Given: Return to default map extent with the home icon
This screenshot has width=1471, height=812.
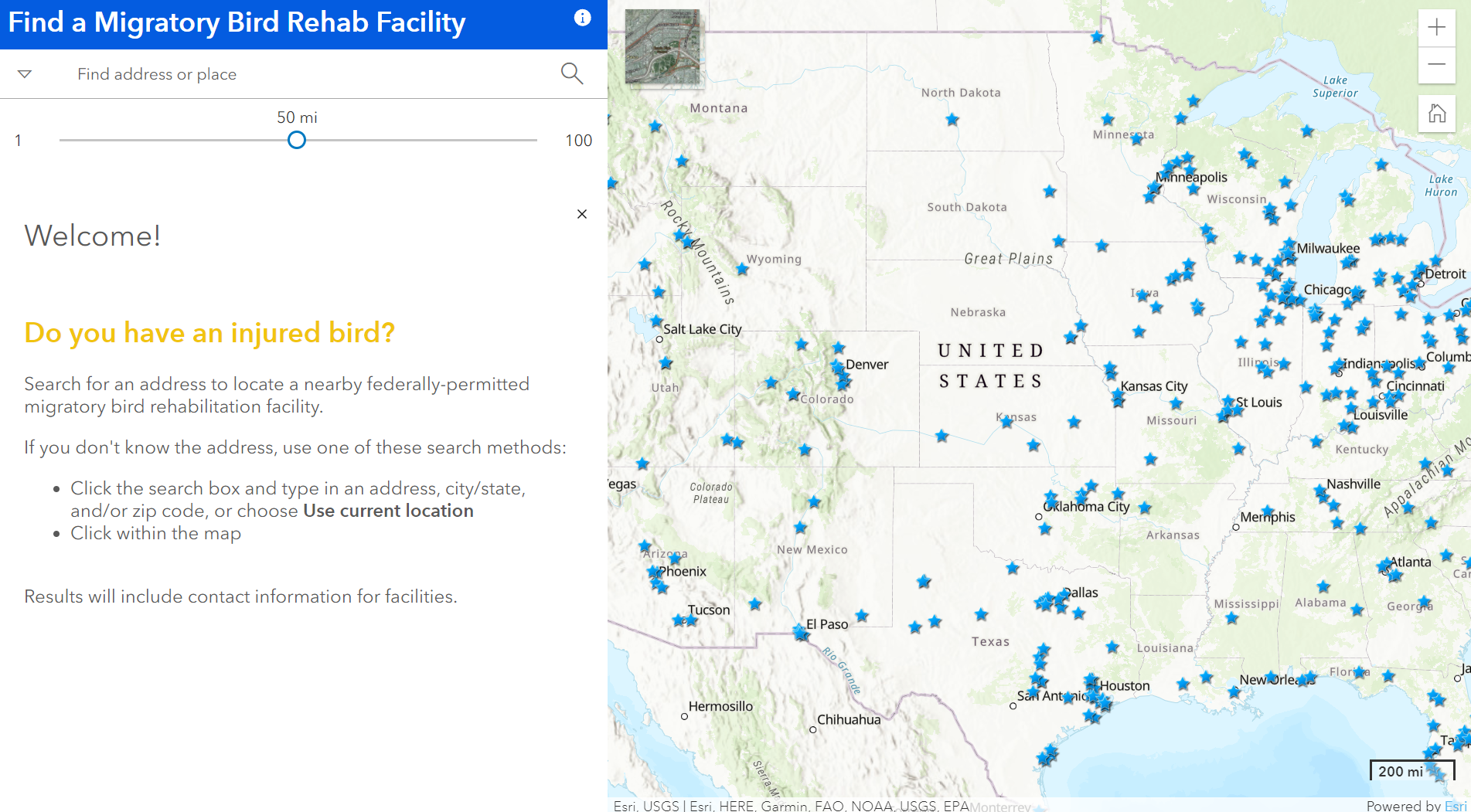Looking at the screenshot, I should point(1436,114).
